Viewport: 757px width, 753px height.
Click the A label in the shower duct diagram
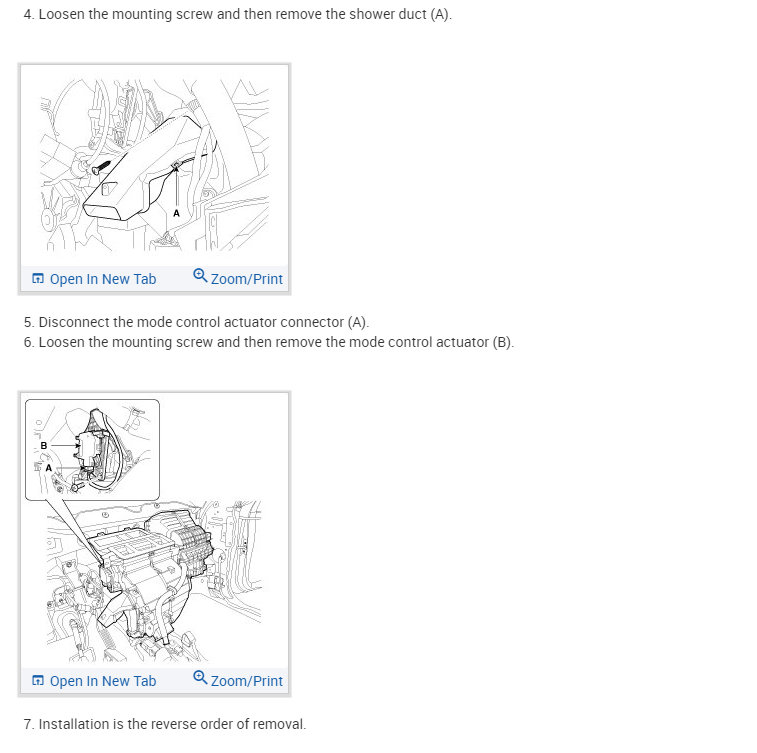(176, 213)
